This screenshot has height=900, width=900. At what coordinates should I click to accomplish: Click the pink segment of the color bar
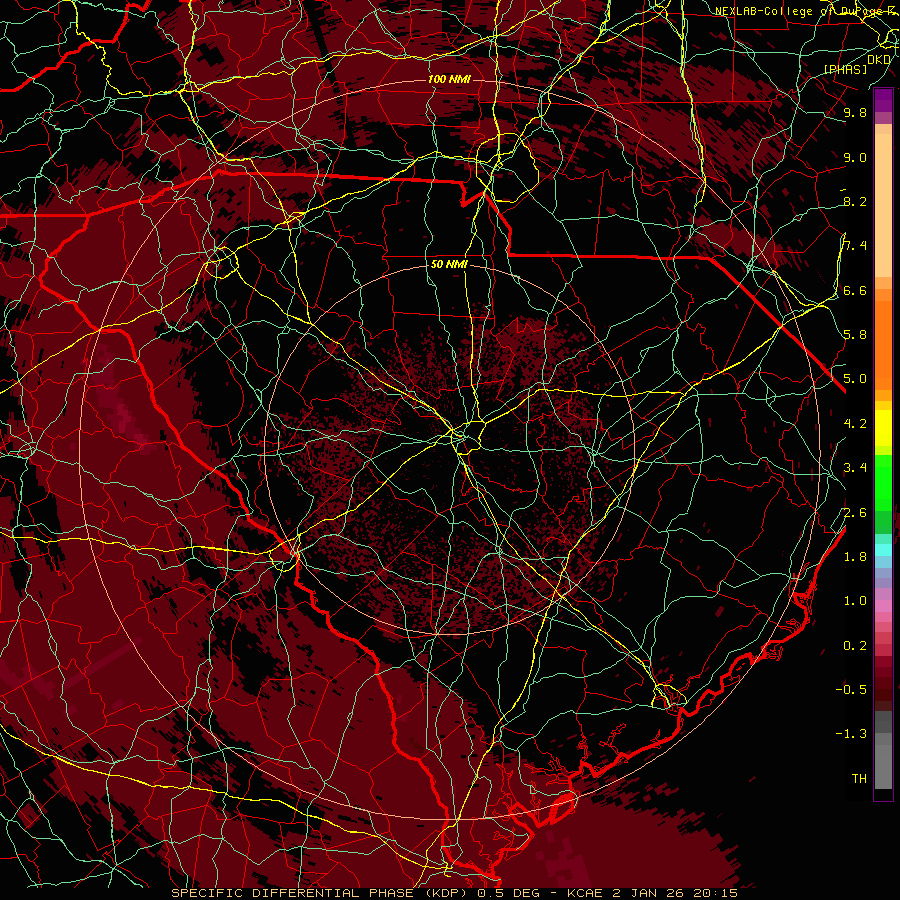pyautogui.click(x=883, y=606)
